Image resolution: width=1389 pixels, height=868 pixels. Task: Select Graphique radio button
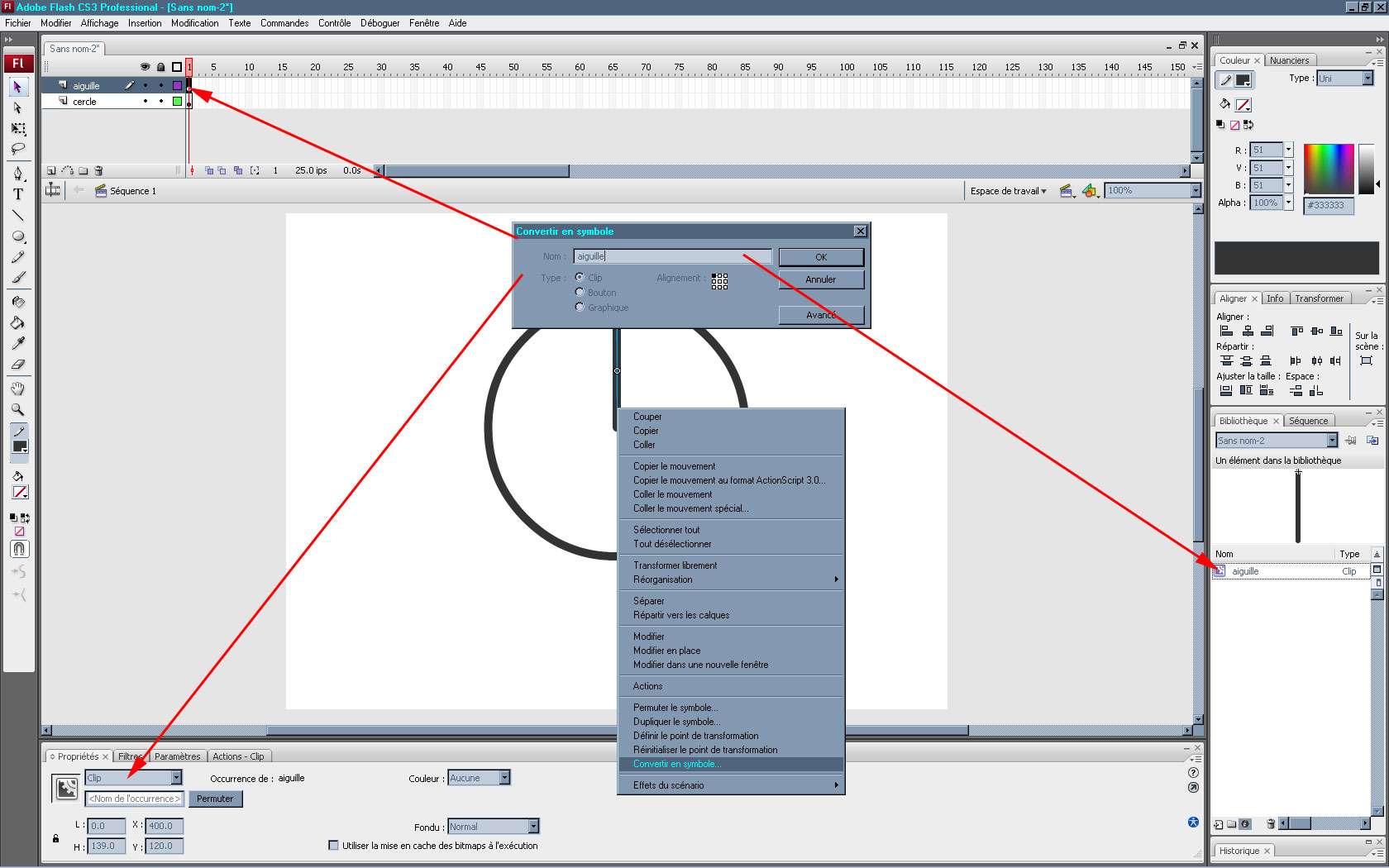[x=580, y=307]
